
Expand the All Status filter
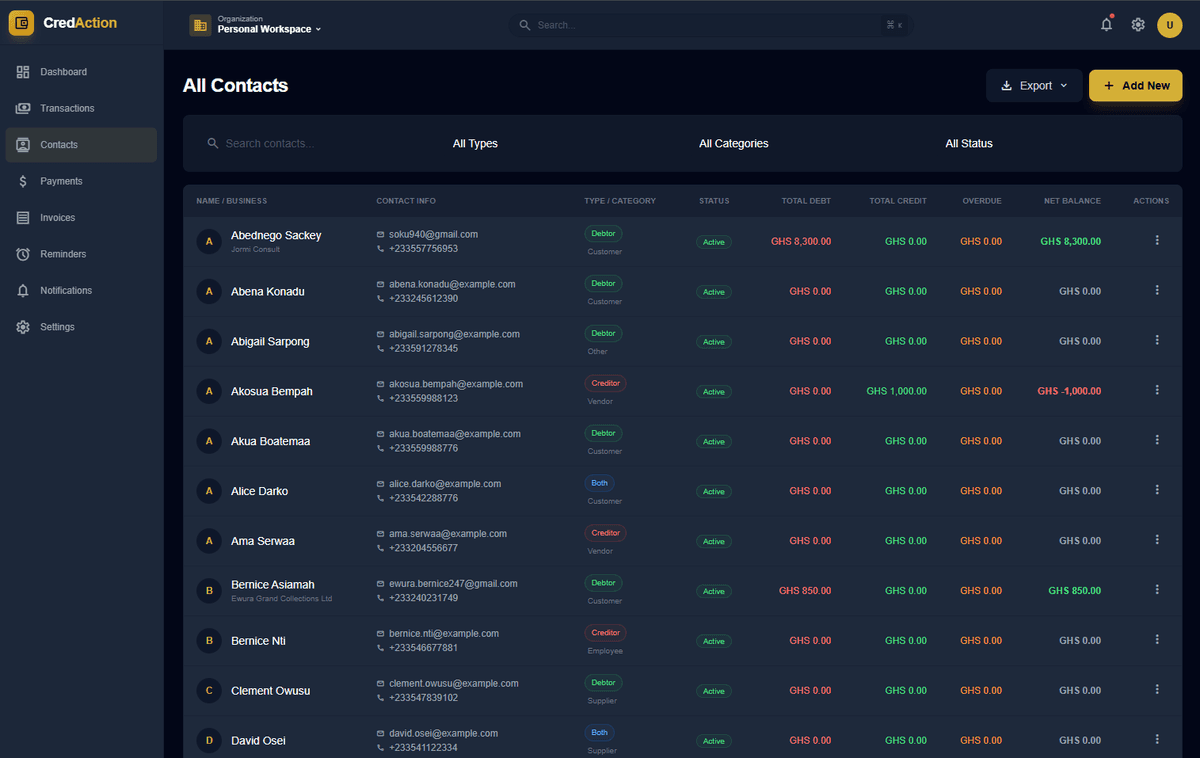(x=968, y=144)
